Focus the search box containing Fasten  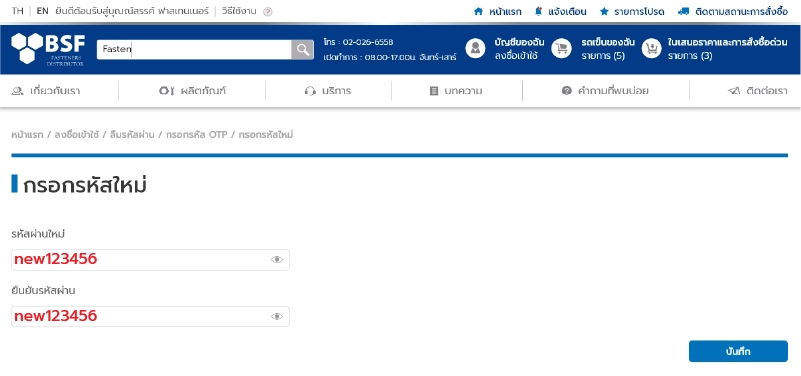tap(194, 50)
